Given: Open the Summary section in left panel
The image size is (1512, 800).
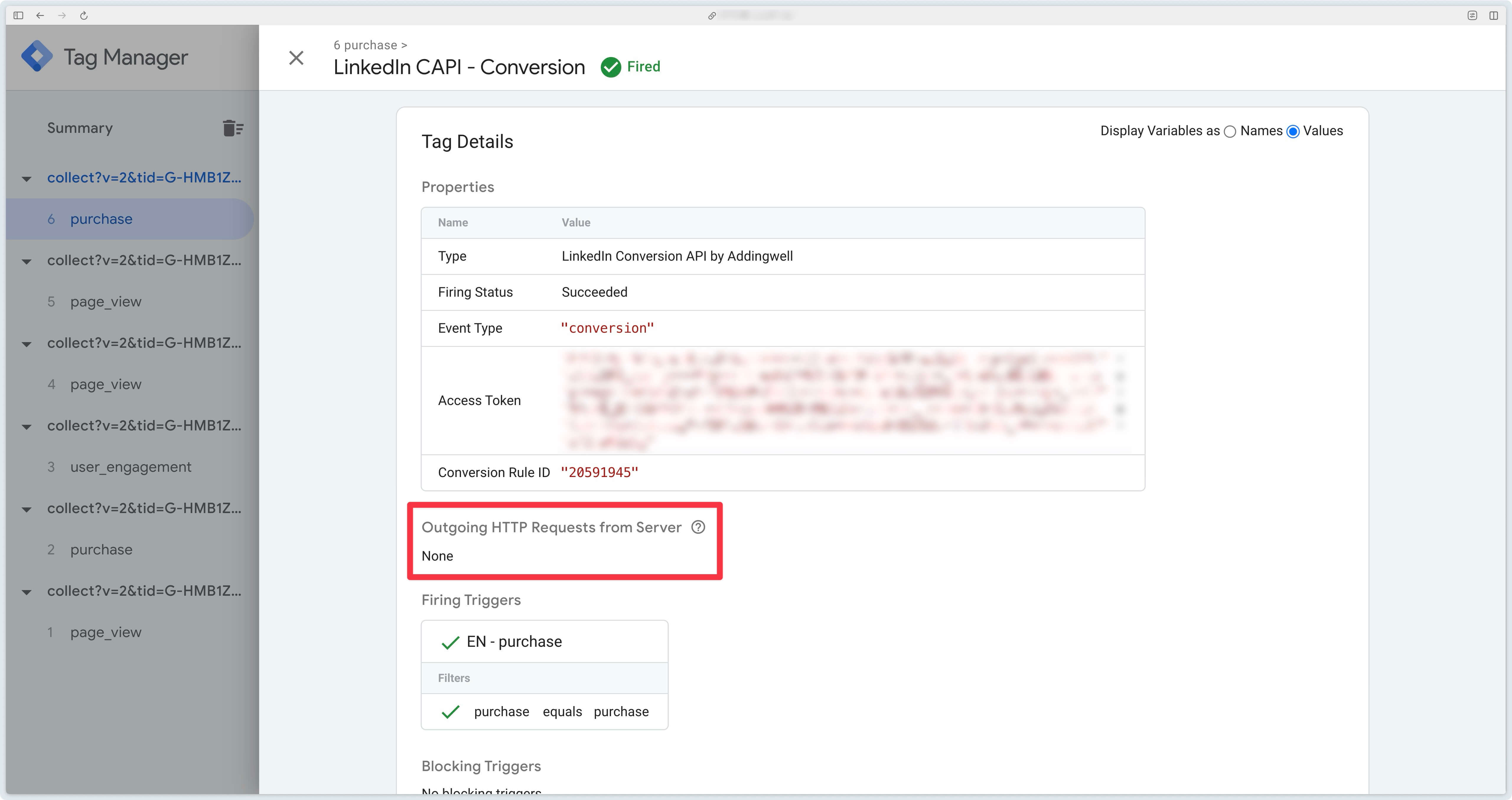Looking at the screenshot, I should (80, 128).
